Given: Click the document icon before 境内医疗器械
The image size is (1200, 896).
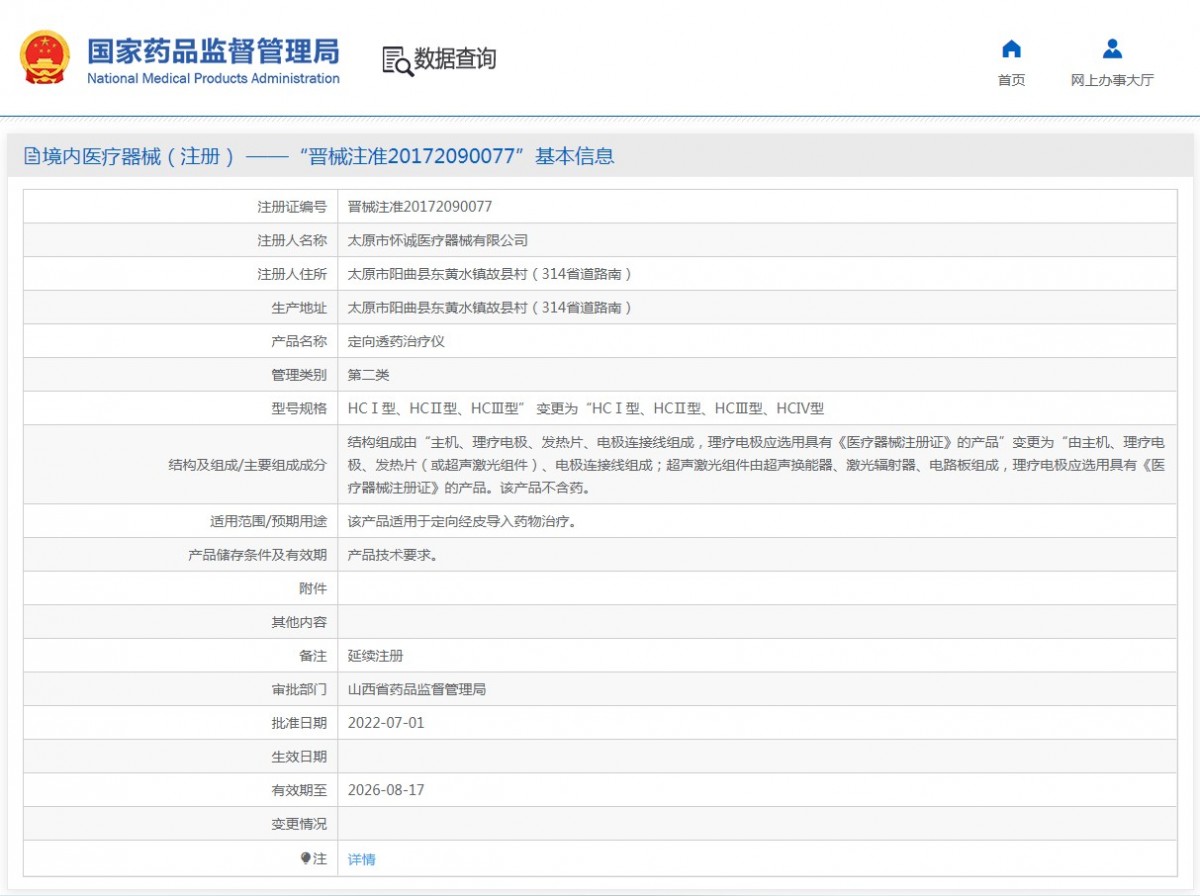Looking at the screenshot, I should click(32, 157).
